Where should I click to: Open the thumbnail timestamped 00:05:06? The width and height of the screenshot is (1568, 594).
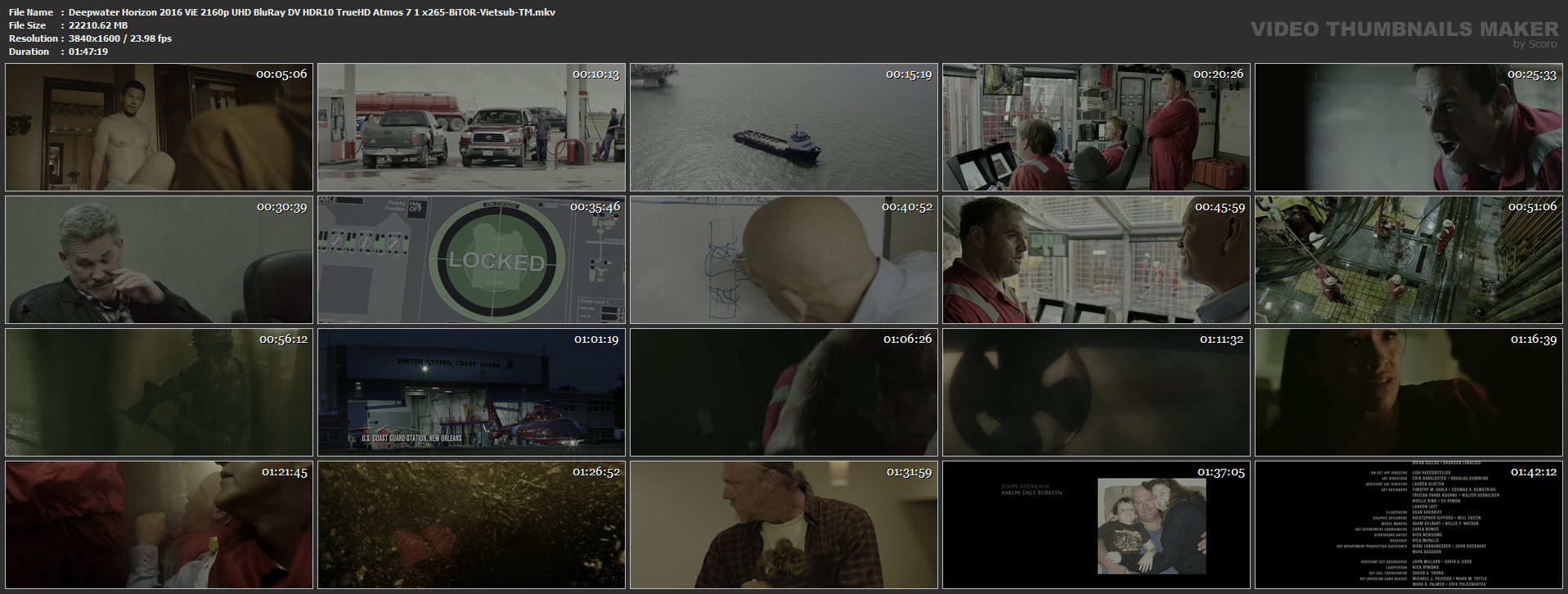[x=159, y=127]
